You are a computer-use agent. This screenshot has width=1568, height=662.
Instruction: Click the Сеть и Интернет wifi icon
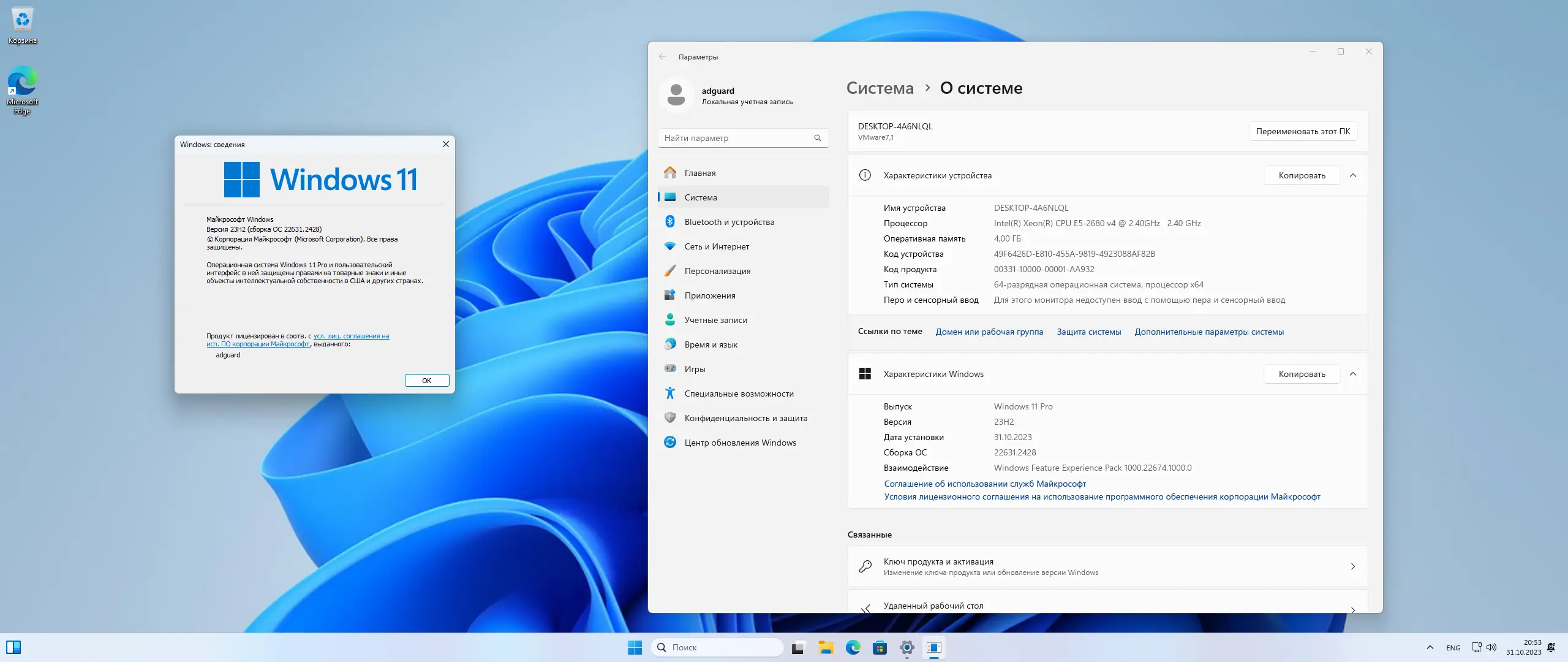pyautogui.click(x=670, y=246)
